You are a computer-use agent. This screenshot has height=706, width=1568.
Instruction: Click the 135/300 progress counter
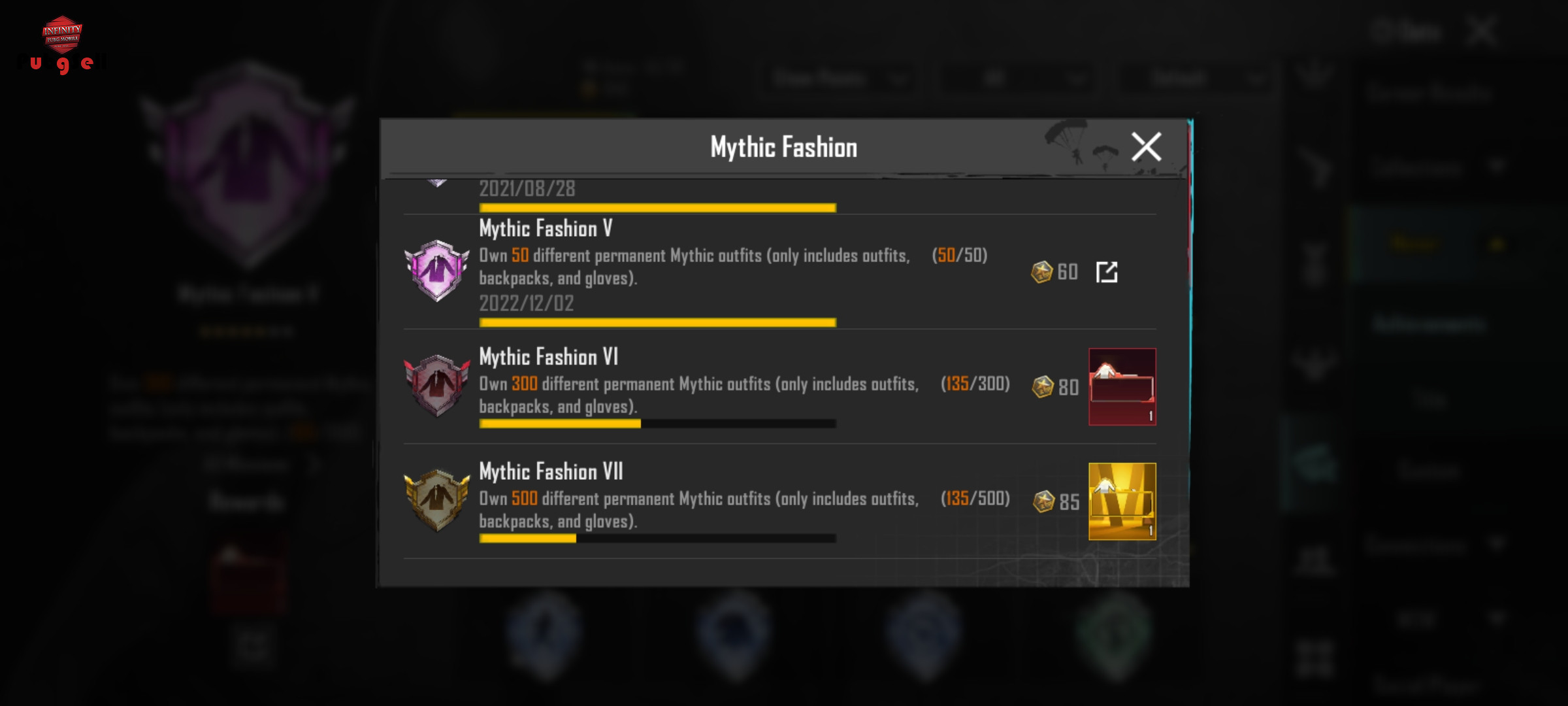pos(975,384)
